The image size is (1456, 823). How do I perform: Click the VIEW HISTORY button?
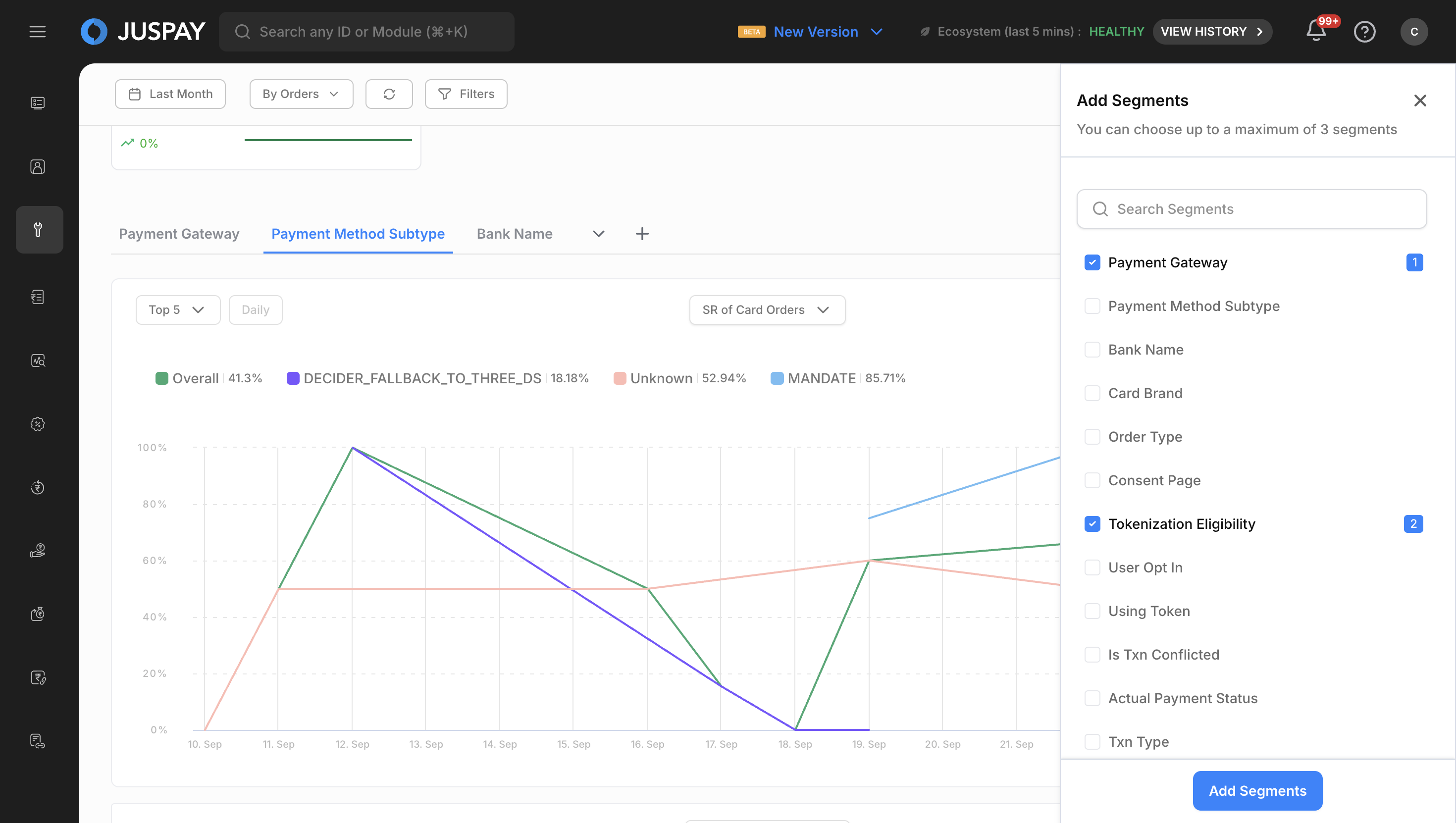tap(1212, 32)
